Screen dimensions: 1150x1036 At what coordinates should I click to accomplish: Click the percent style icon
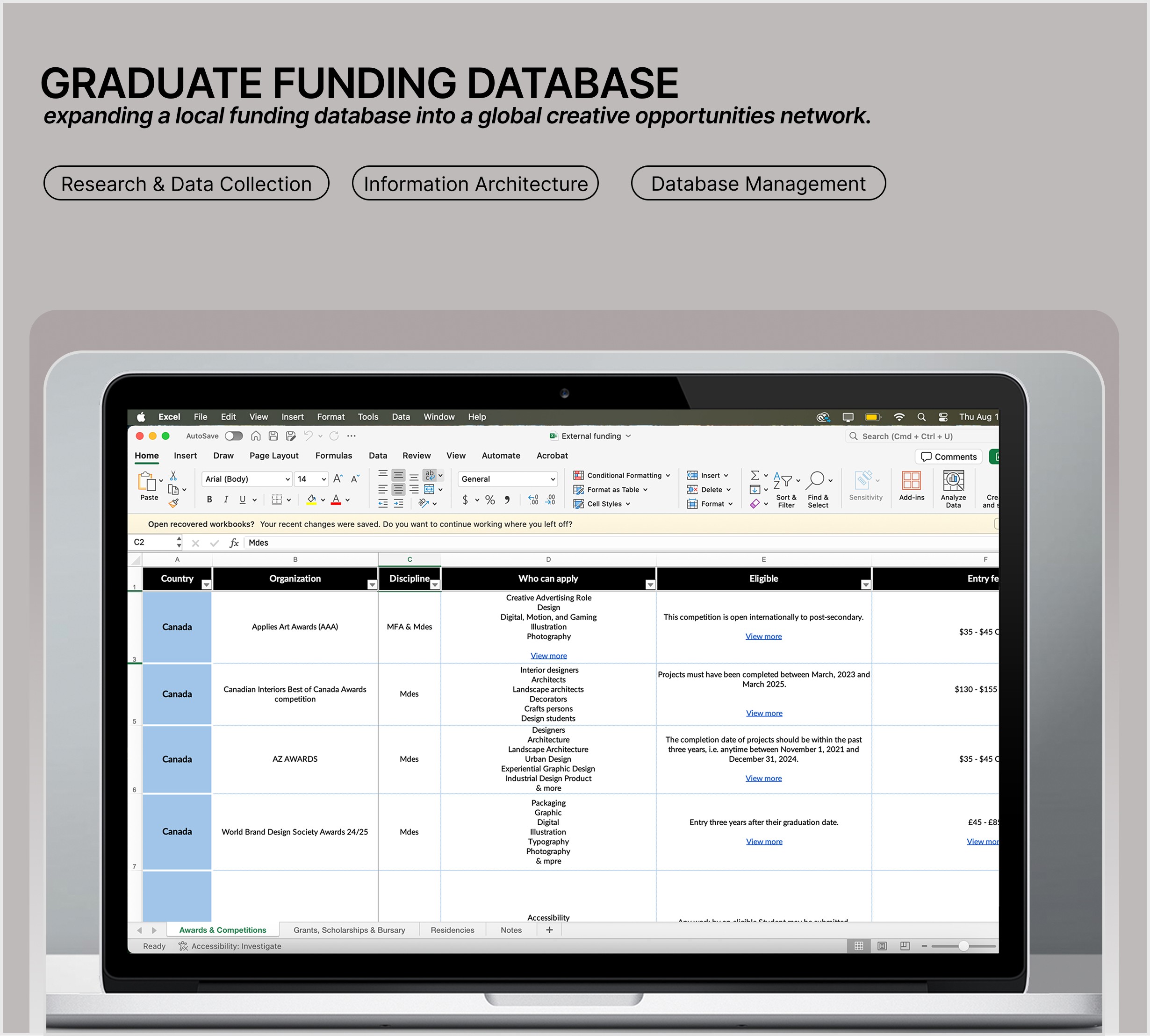490,500
